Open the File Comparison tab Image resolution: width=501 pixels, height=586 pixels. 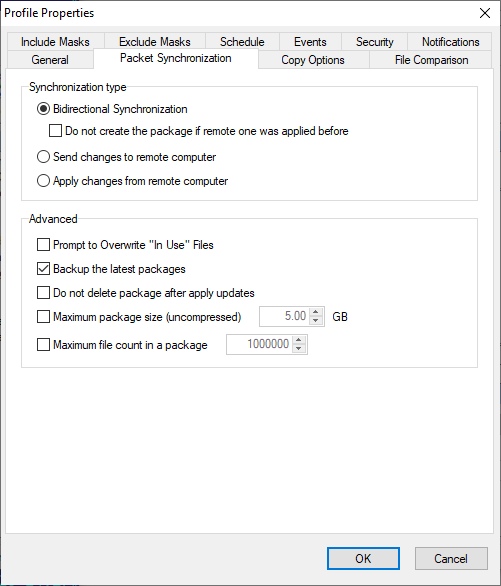[431, 60]
